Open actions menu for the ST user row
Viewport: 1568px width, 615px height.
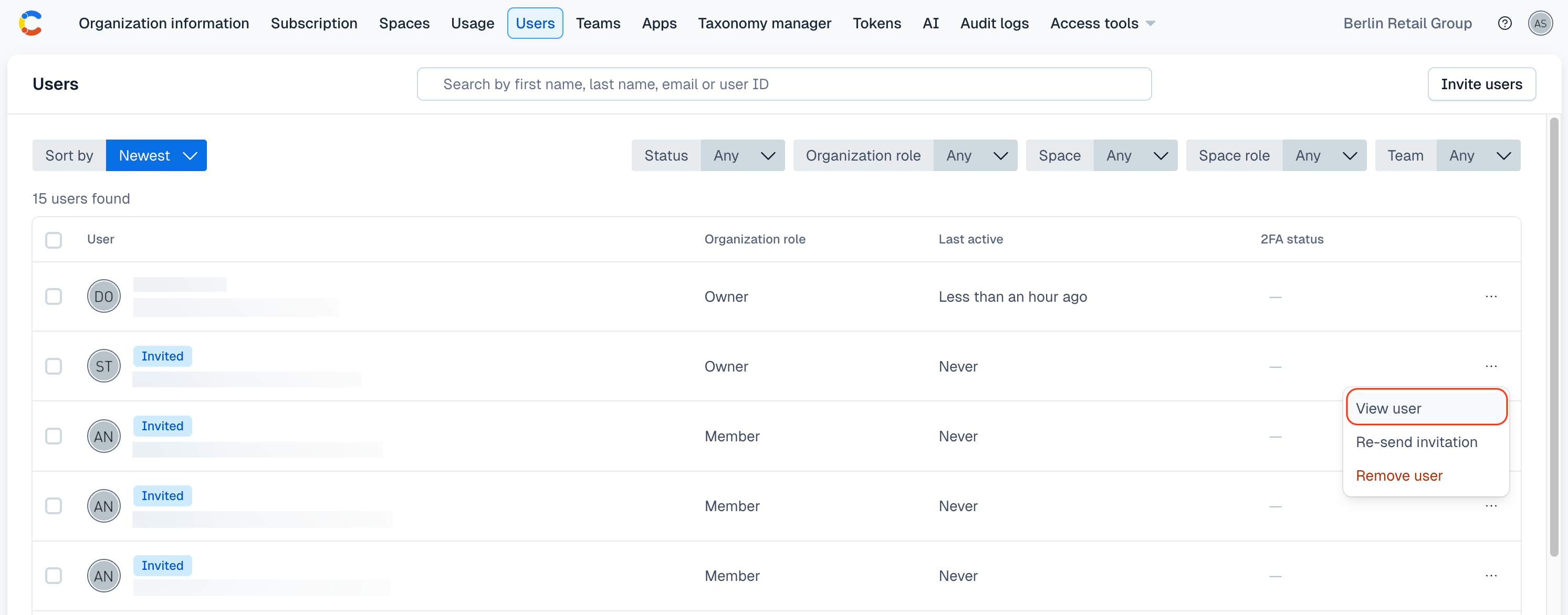(1491, 366)
